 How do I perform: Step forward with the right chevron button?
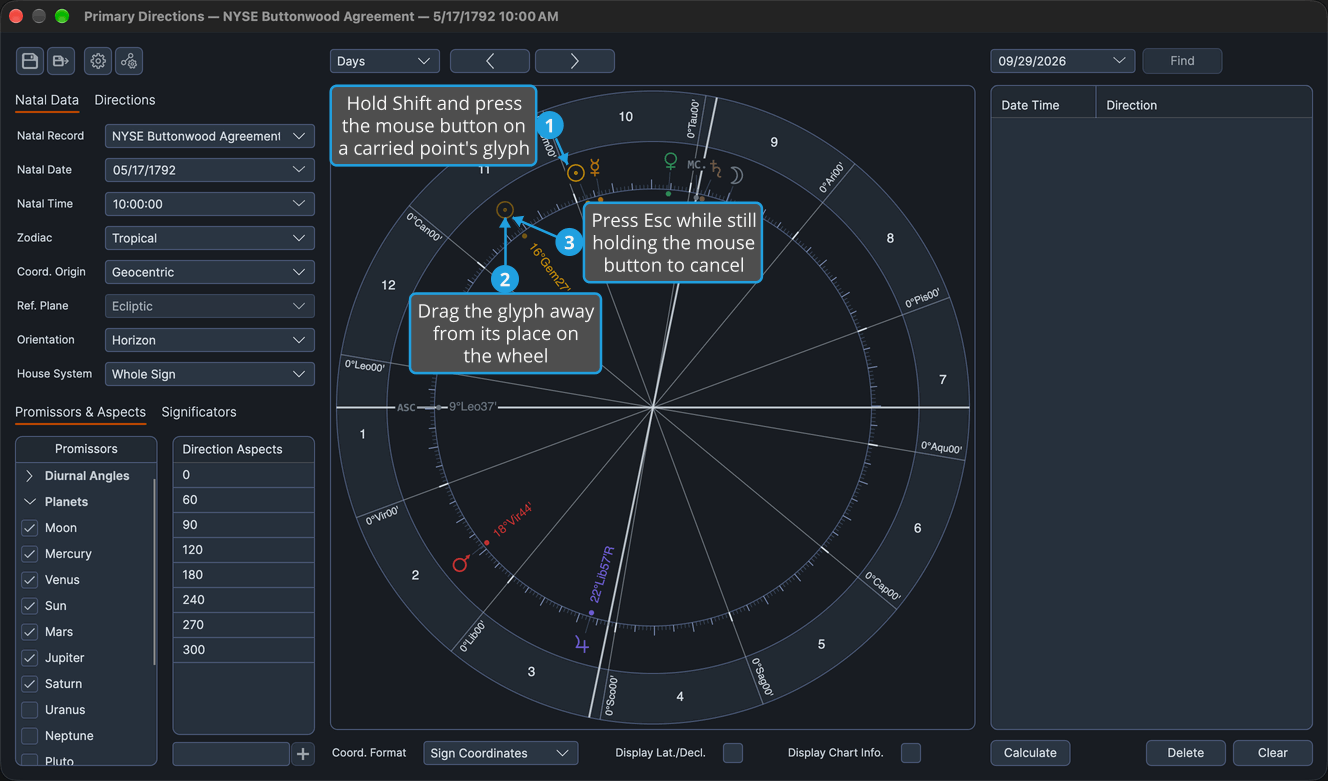pyautogui.click(x=575, y=61)
